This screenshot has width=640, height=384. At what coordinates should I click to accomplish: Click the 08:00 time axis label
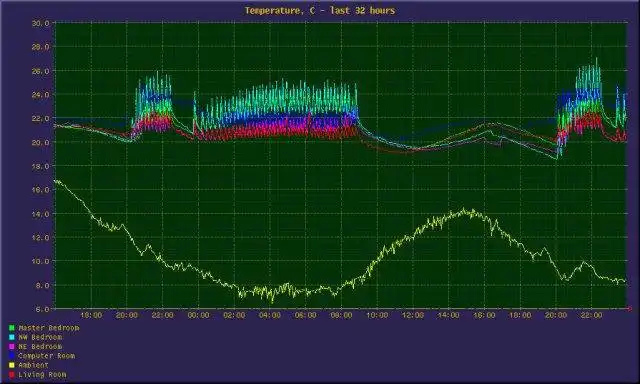(x=341, y=315)
